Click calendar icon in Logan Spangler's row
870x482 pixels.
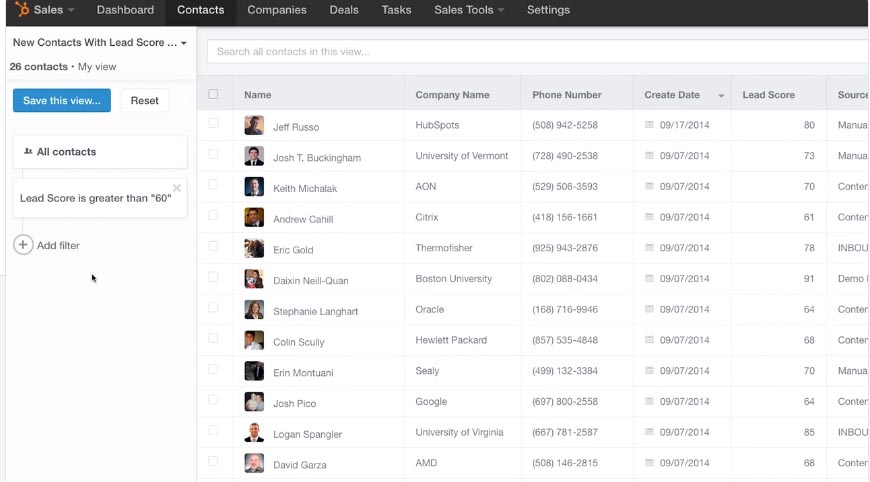click(x=649, y=432)
